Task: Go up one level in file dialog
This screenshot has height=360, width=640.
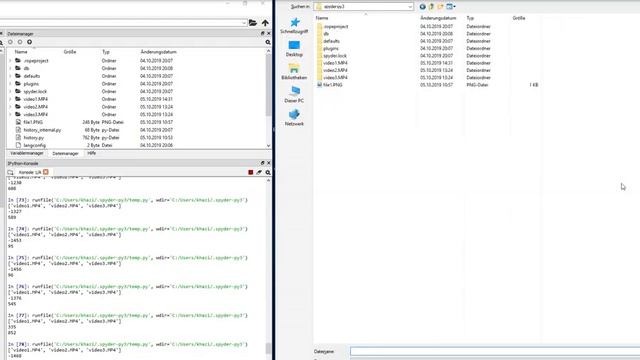Action: [431, 7]
